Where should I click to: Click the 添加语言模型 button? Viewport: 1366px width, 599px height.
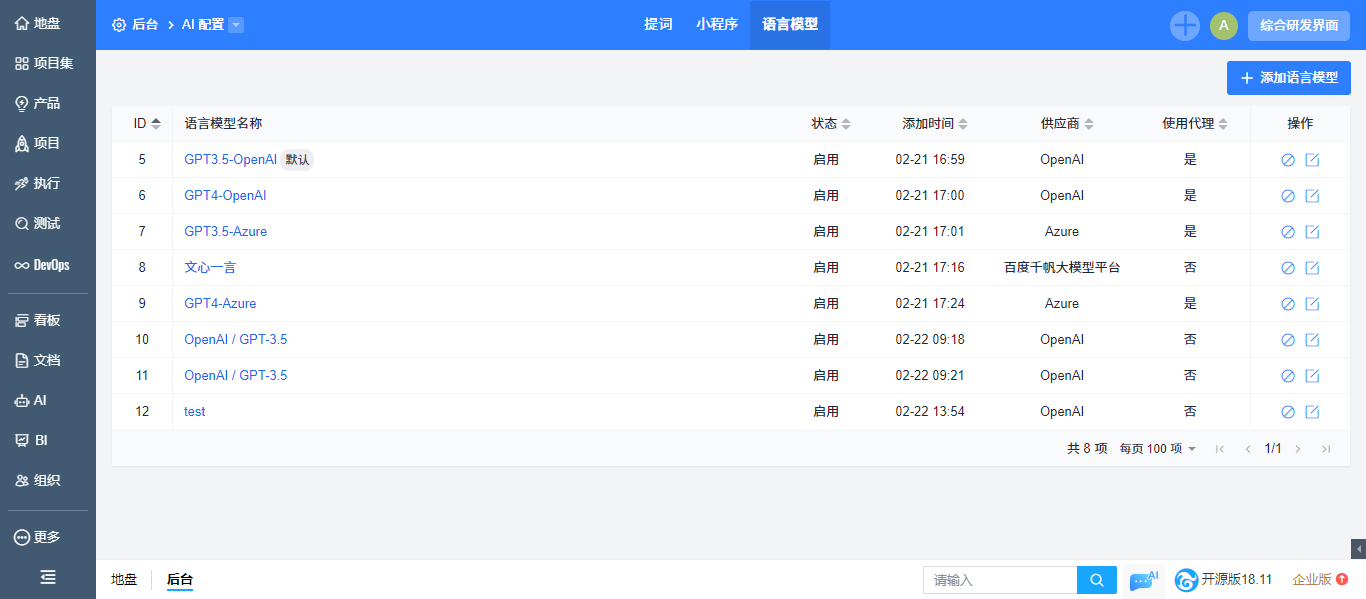click(x=1288, y=78)
